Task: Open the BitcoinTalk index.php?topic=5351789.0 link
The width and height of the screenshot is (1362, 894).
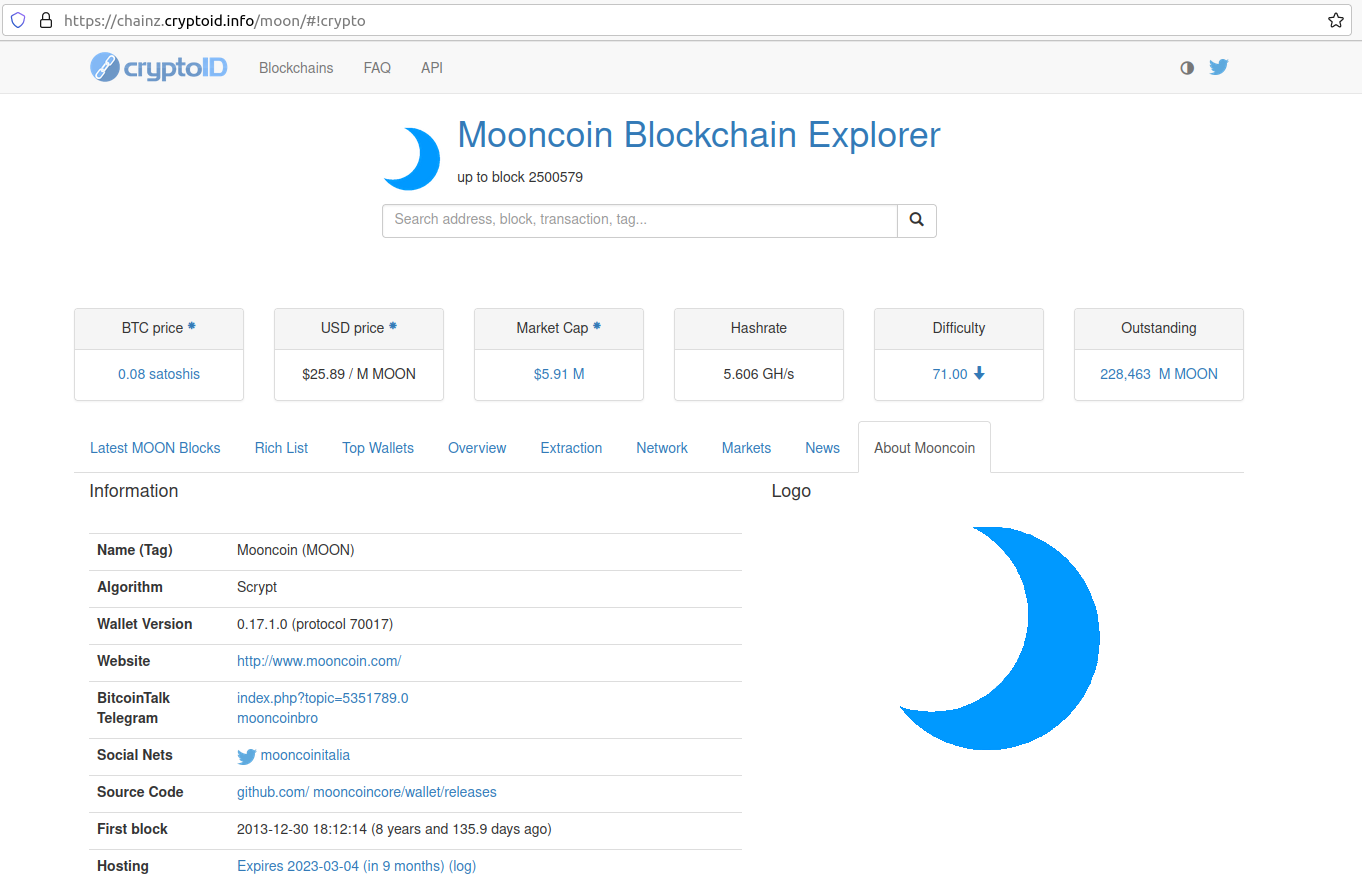Action: point(322,698)
